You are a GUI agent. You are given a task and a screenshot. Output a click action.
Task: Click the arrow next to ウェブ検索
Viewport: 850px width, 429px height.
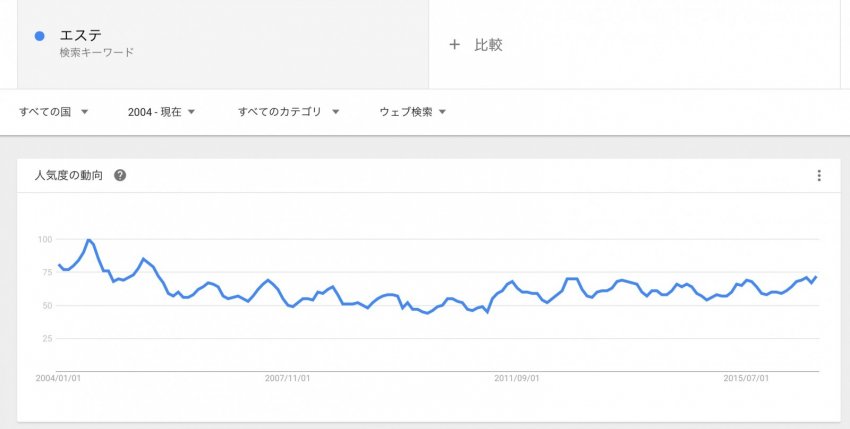[x=442, y=112]
